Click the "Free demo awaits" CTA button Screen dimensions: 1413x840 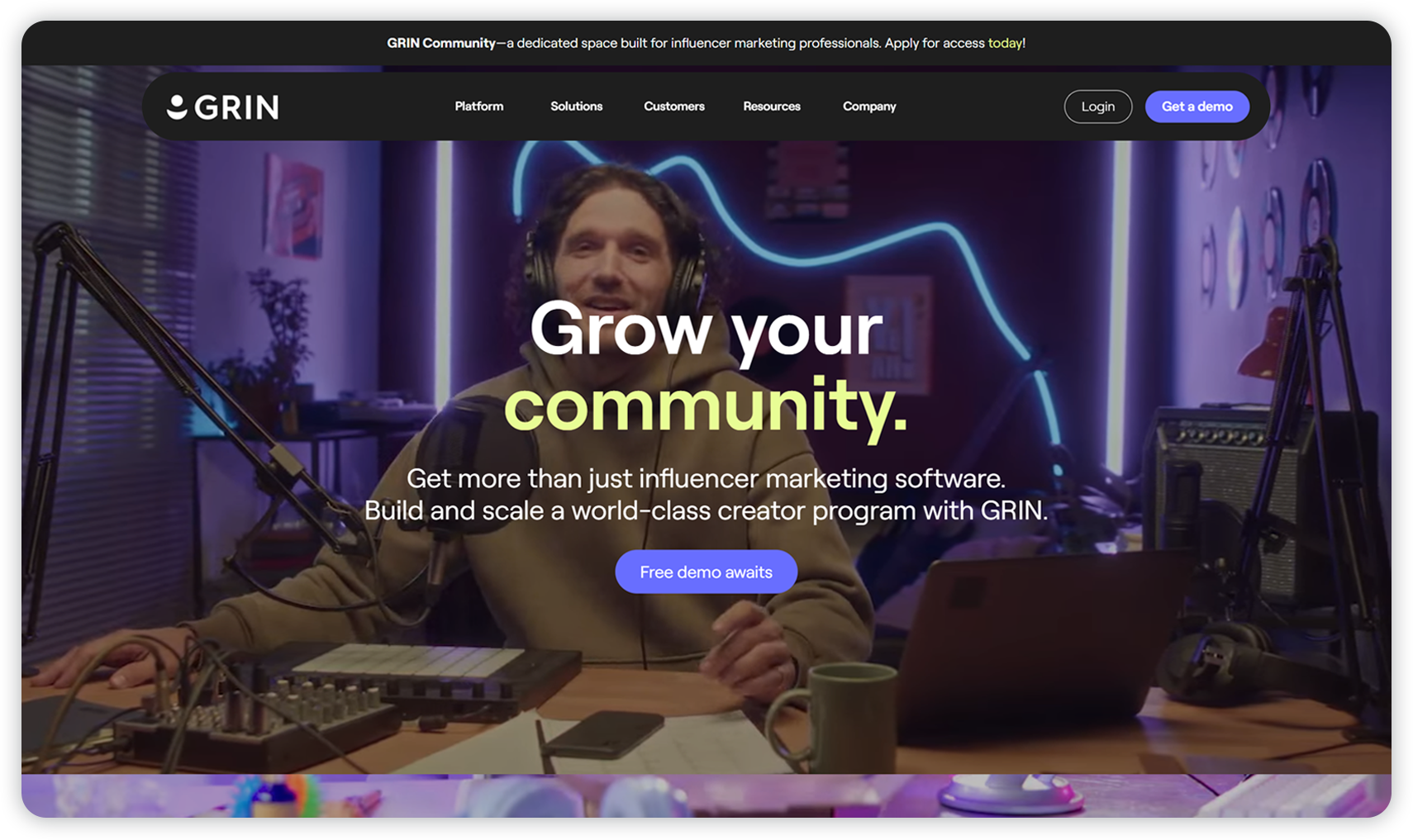click(706, 571)
